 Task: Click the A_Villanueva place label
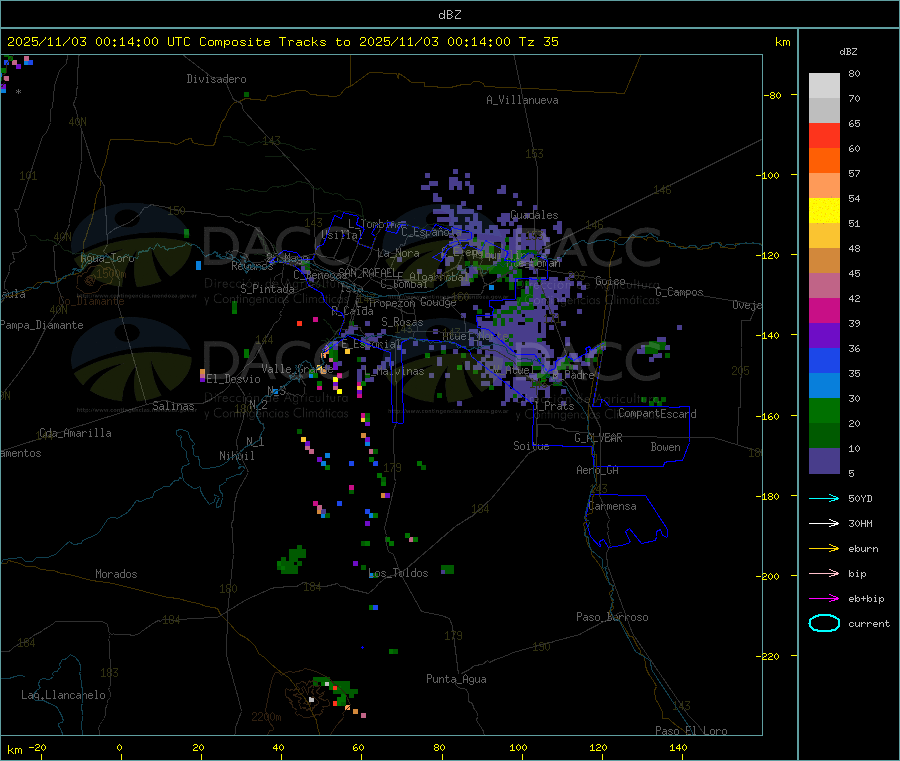(522, 100)
